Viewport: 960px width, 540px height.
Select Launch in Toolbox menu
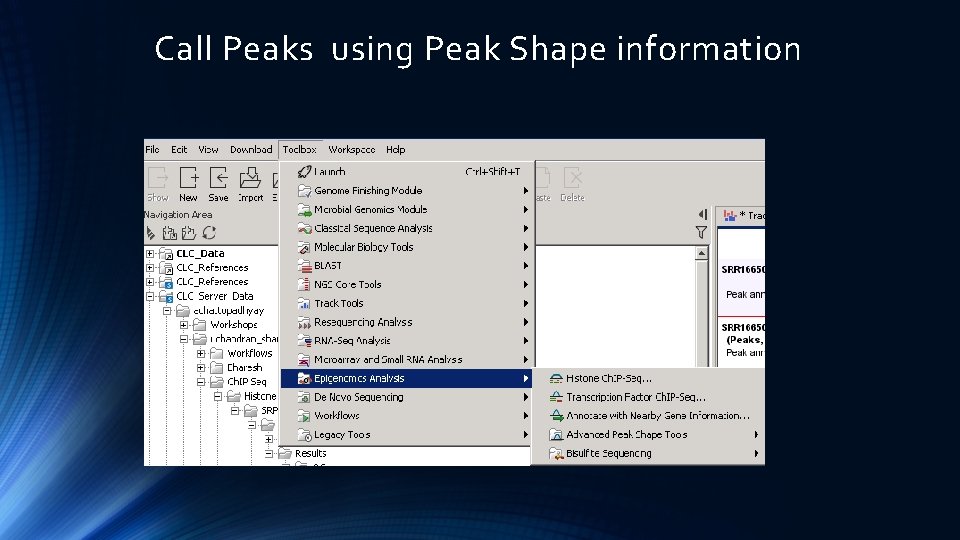pyautogui.click(x=408, y=172)
